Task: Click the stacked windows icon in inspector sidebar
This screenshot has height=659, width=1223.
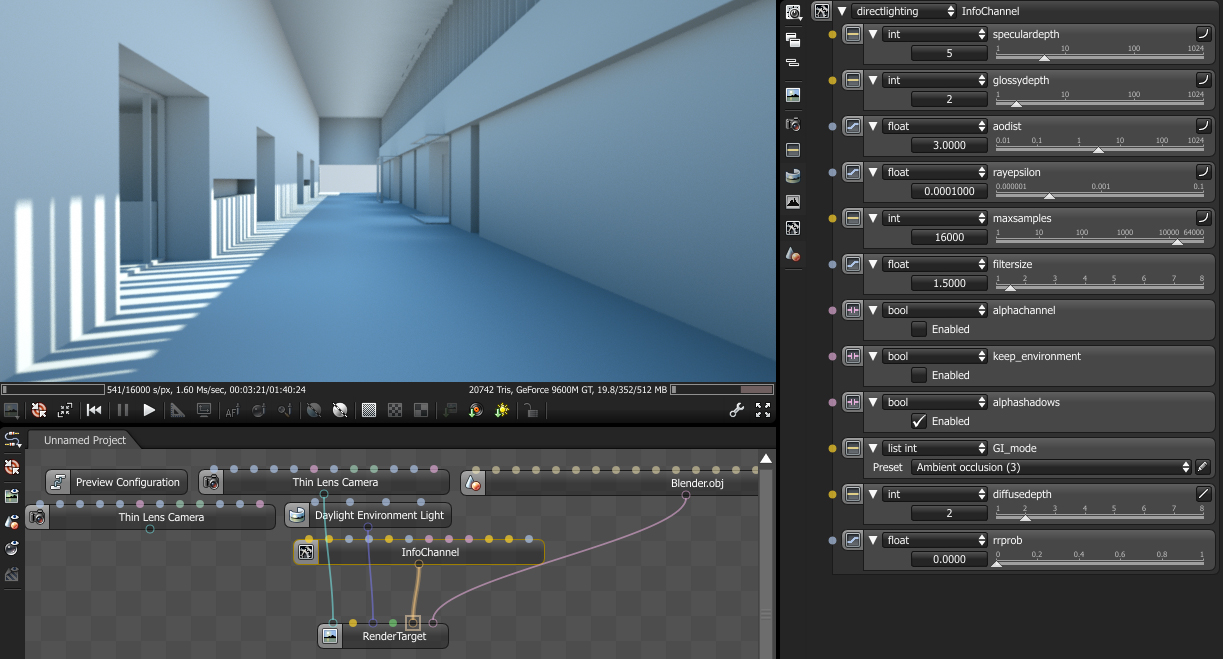Action: coord(793,40)
